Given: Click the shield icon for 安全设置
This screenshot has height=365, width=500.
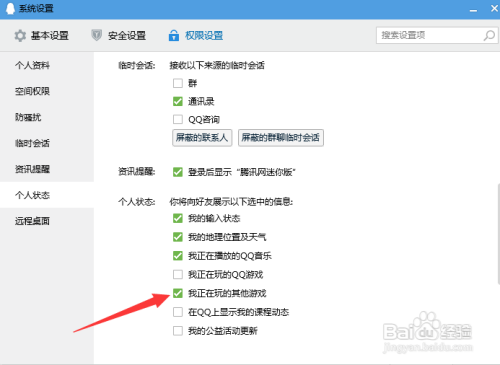Looking at the screenshot, I should (x=96, y=35).
